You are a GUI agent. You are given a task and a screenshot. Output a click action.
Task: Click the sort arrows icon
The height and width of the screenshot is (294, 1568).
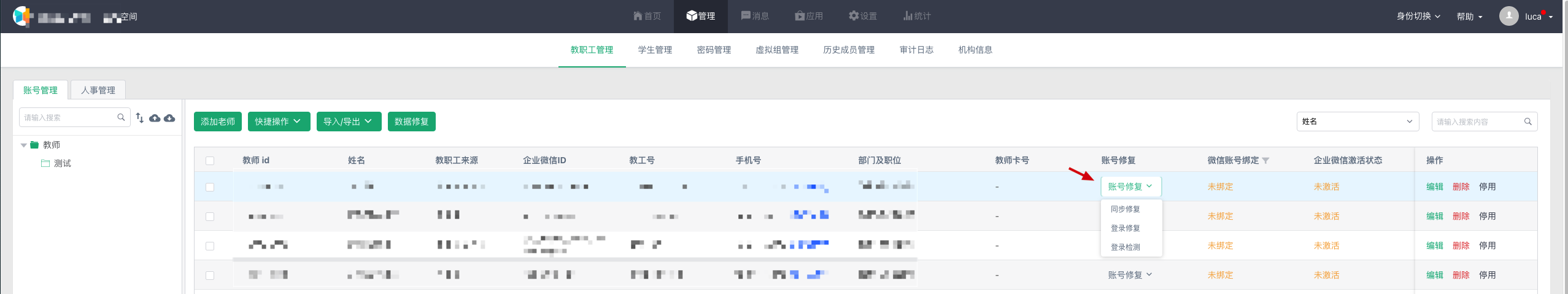(x=140, y=118)
